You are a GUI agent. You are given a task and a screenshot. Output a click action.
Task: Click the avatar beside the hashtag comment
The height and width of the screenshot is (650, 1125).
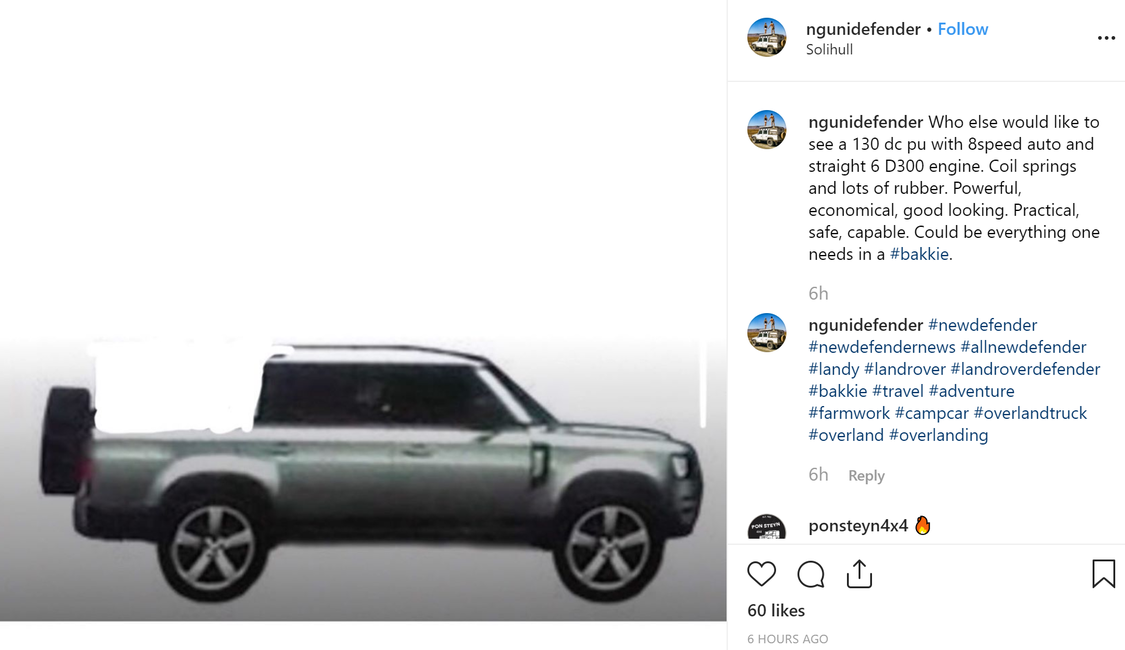tap(767, 333)
